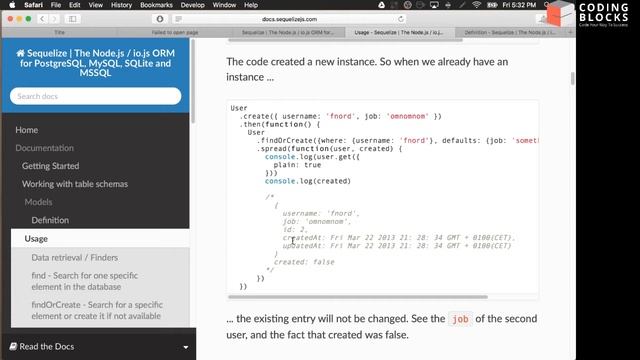Open the Definition page link
This screenshot has width=640, height=360.
pos(50,220)
